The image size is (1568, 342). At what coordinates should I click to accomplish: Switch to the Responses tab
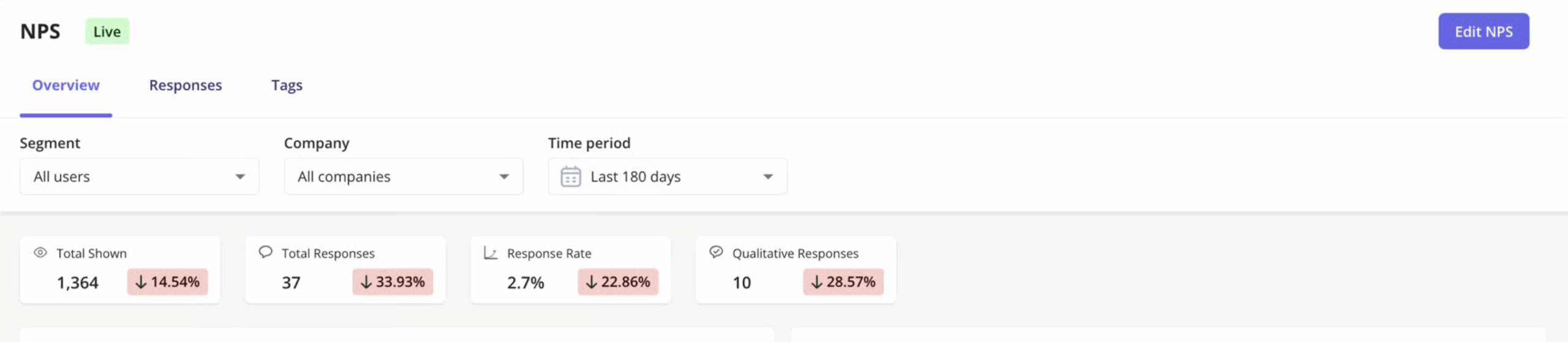[186, 85]
